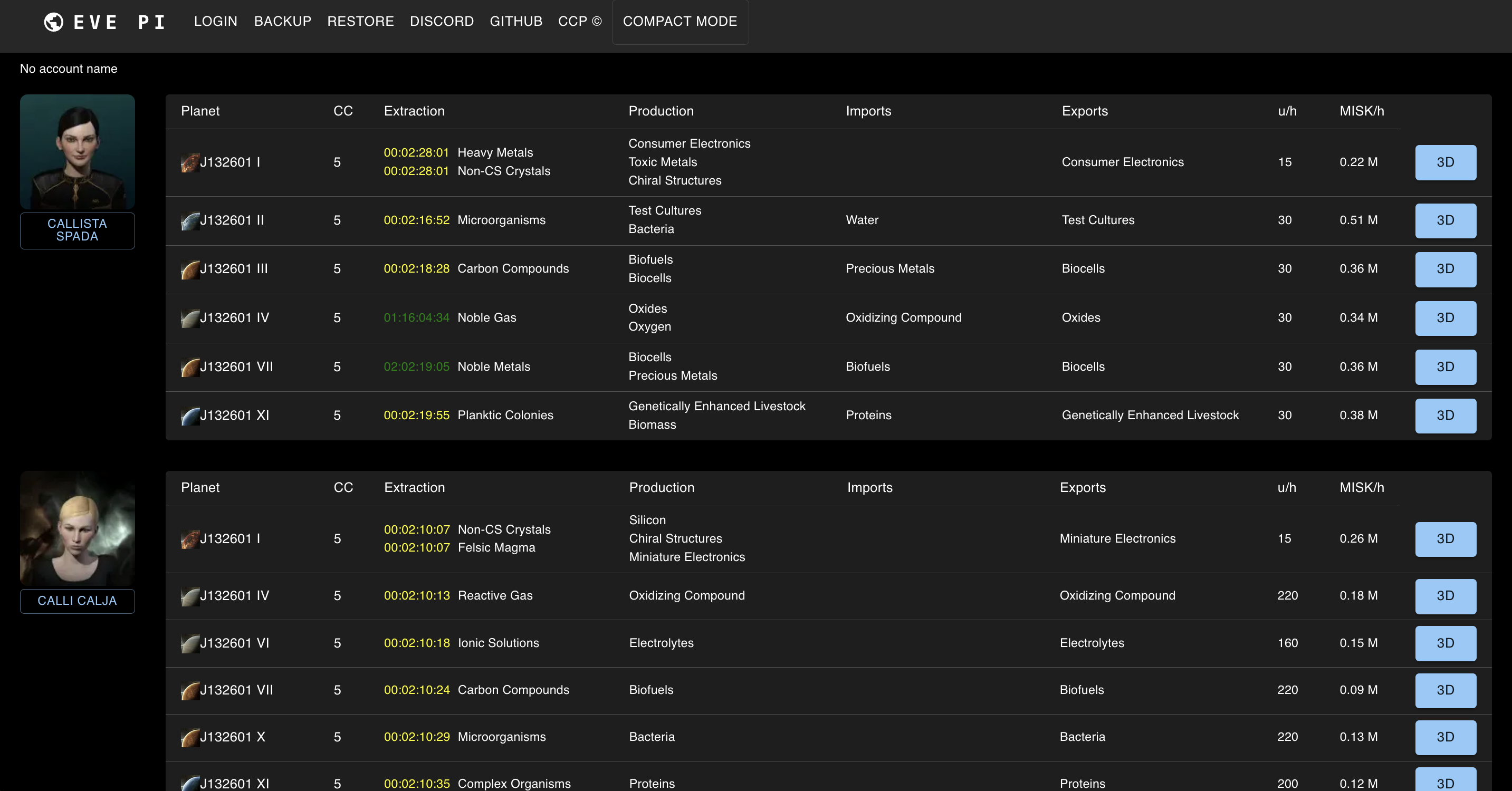The image size is (1512, 791).
Task: Open the CCP copyright notice
Action: (x=579, y=22)
